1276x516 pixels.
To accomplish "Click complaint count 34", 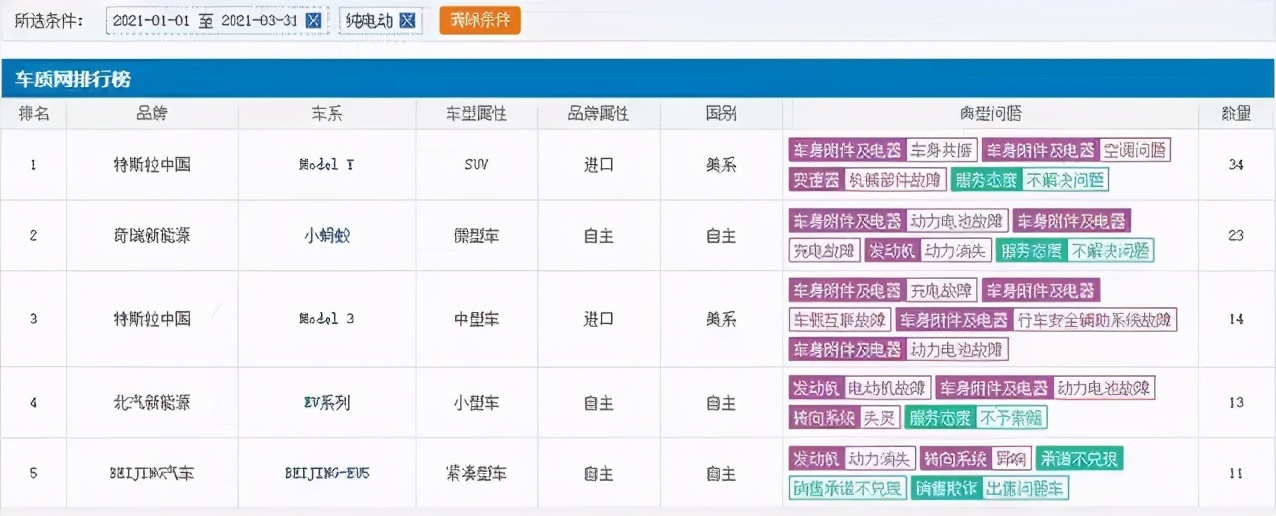I will 1236,165.
